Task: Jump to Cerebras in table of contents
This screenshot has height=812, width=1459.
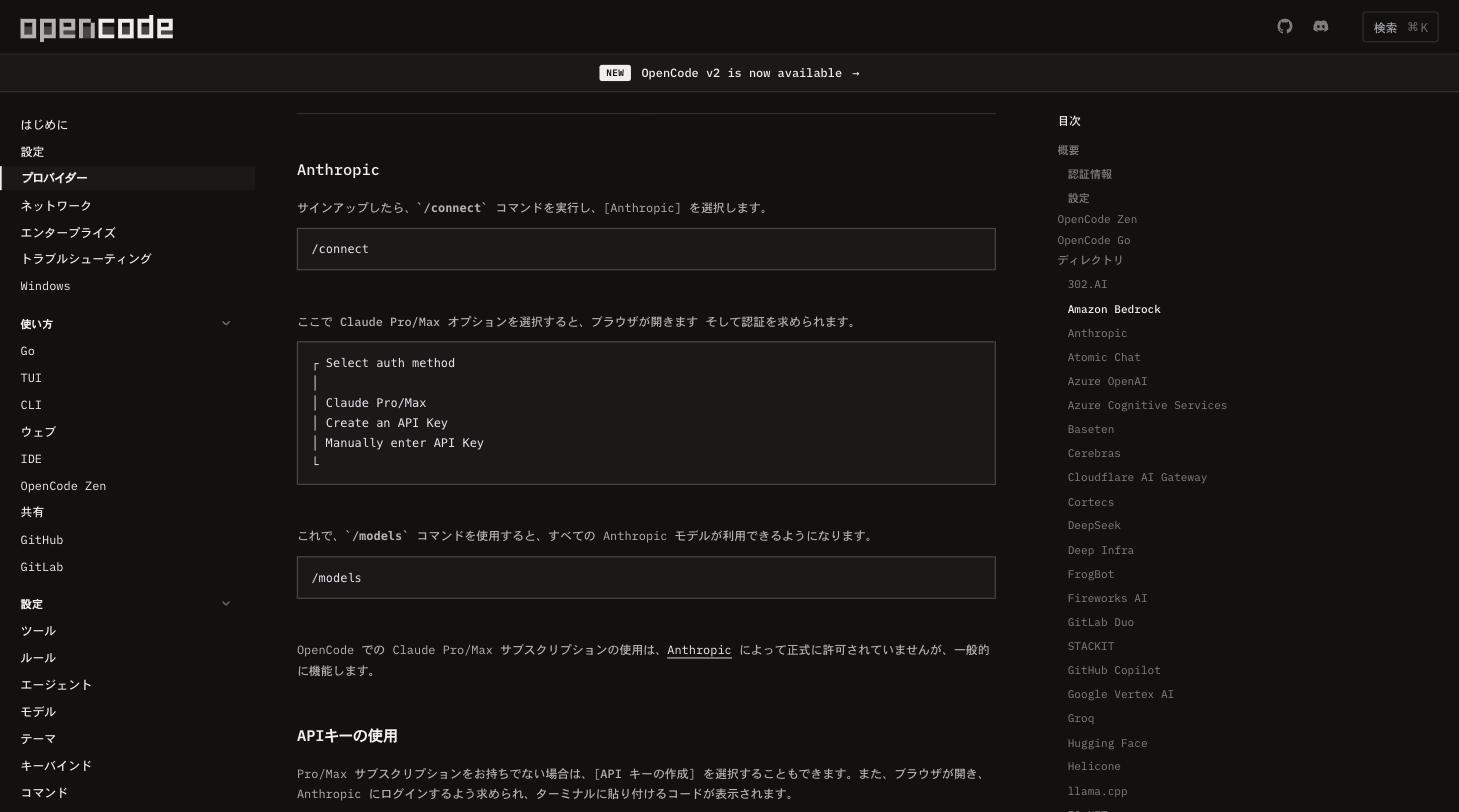Action: (x=1094, y=453)
